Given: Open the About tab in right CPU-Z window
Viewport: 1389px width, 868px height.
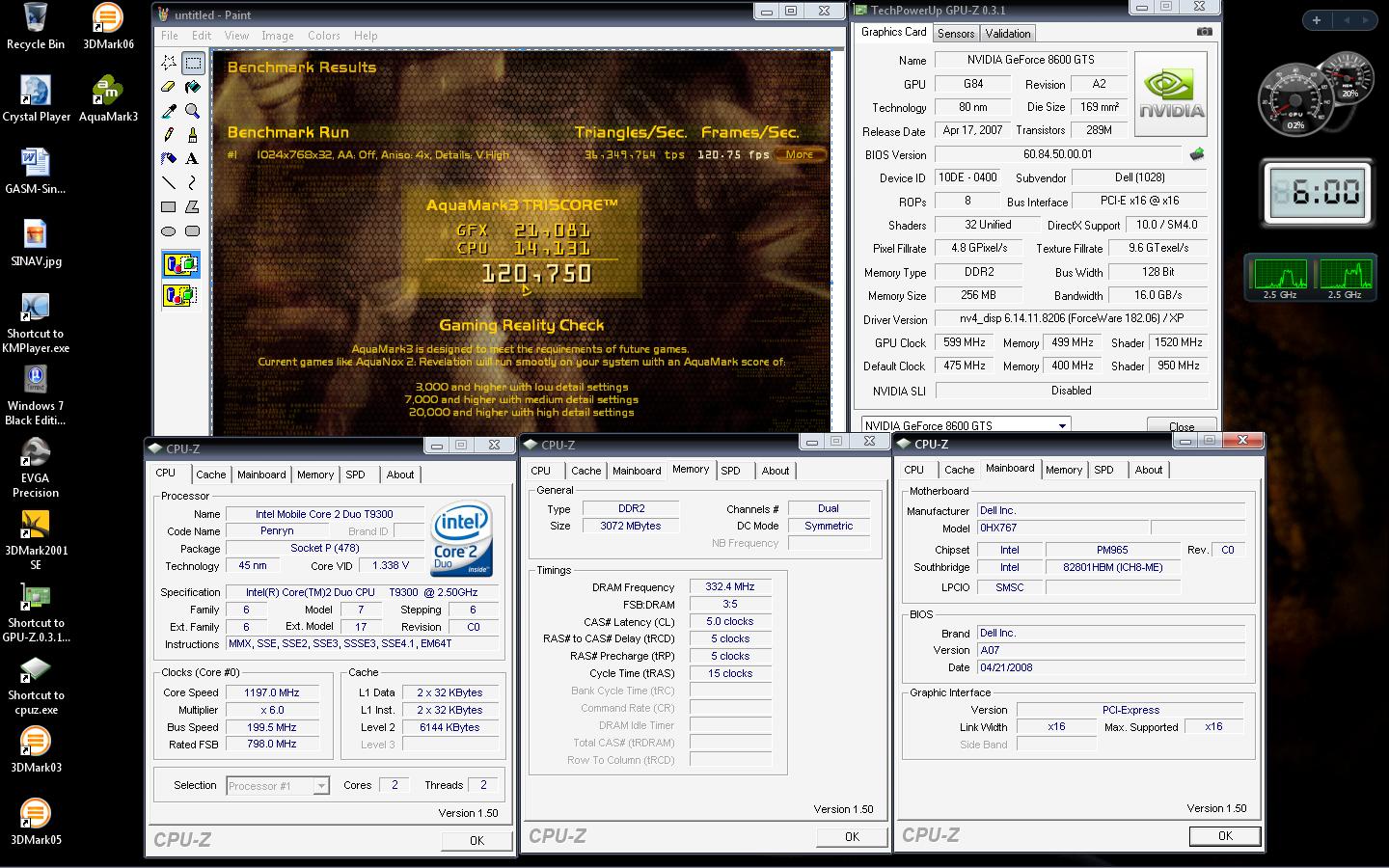Looking at the screenshot, I should [x=1149, y=470].
